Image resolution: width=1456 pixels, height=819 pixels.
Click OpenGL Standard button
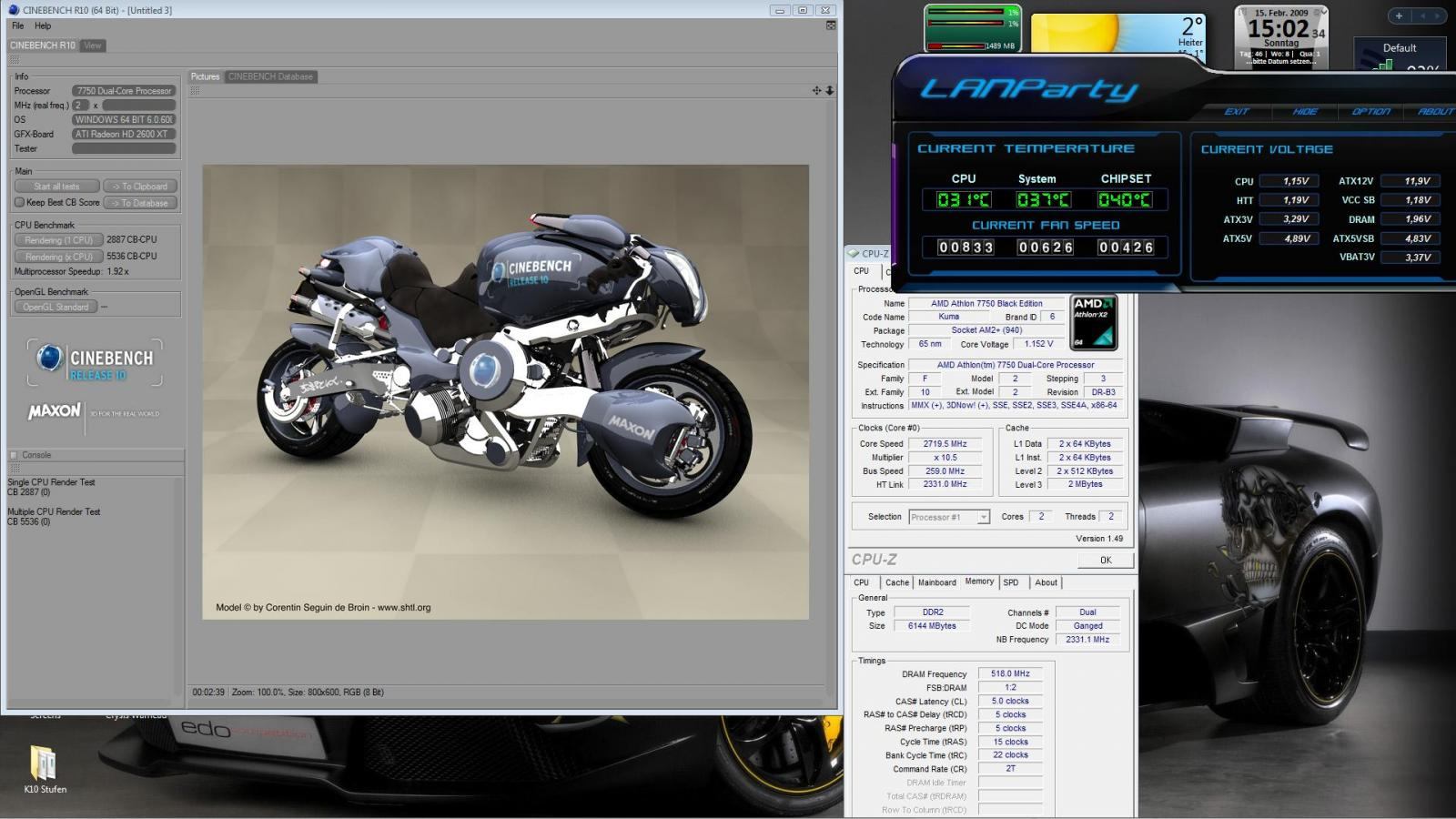(56, 307)
